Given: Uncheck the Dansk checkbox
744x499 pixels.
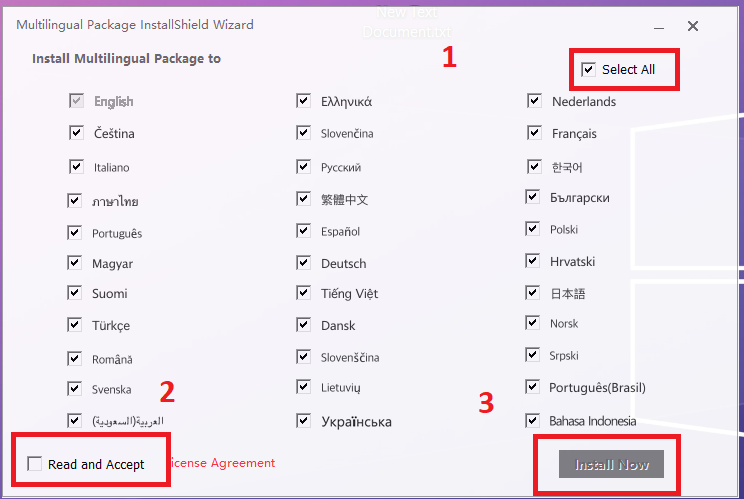Looking at the screenshot, I should (304, 325).
